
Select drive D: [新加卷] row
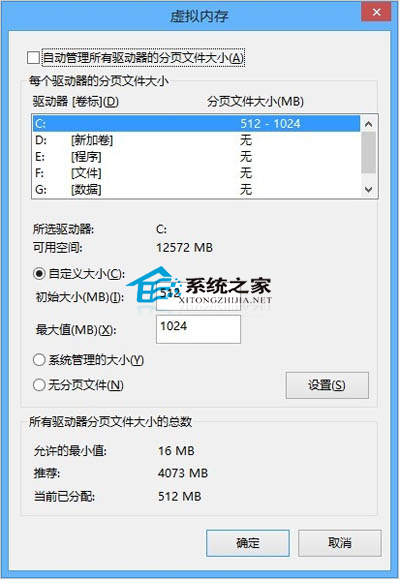(x=196, y=140)
